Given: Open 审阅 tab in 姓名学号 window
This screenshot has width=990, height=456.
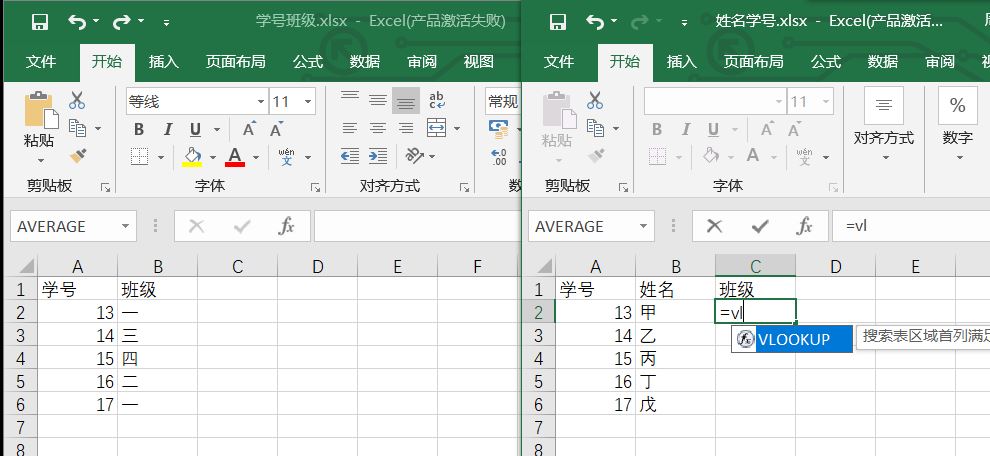Looking at the screenshot, I should point(939,62).
